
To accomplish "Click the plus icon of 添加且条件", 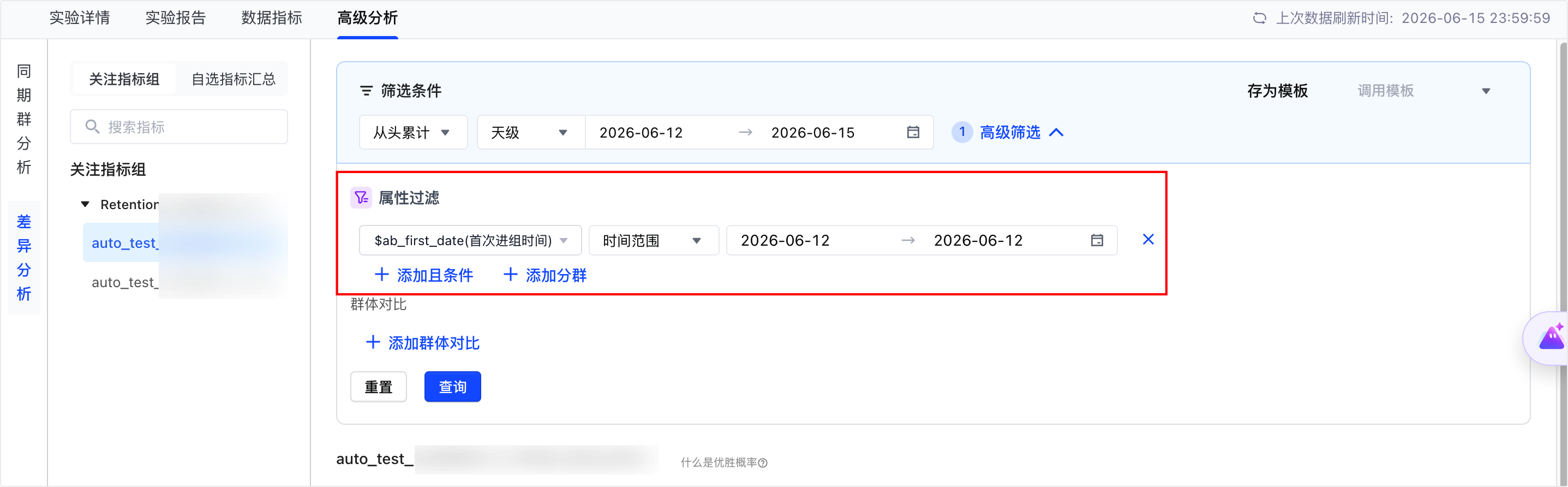I will point(382,275).
